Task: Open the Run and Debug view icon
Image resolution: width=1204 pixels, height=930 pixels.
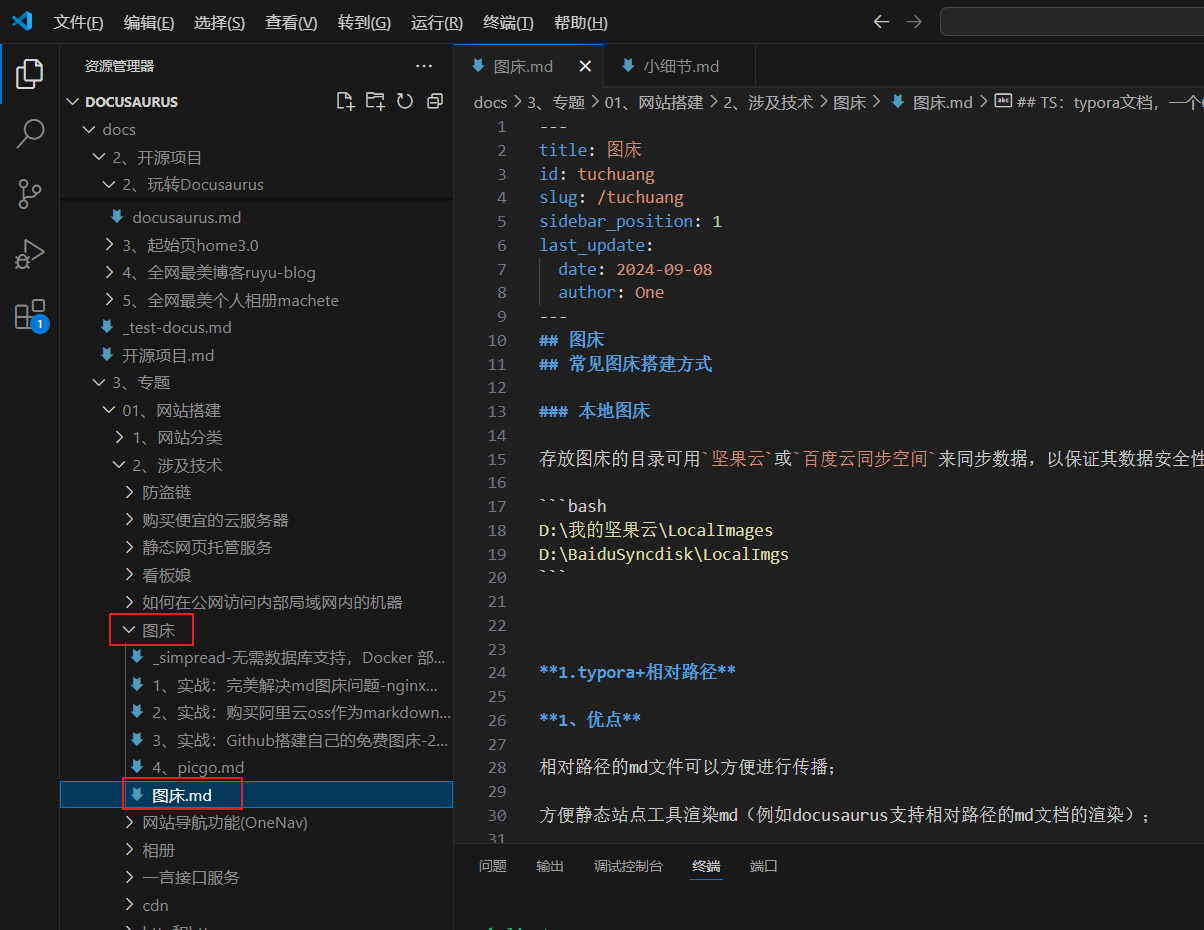Action: click(30, 254)
